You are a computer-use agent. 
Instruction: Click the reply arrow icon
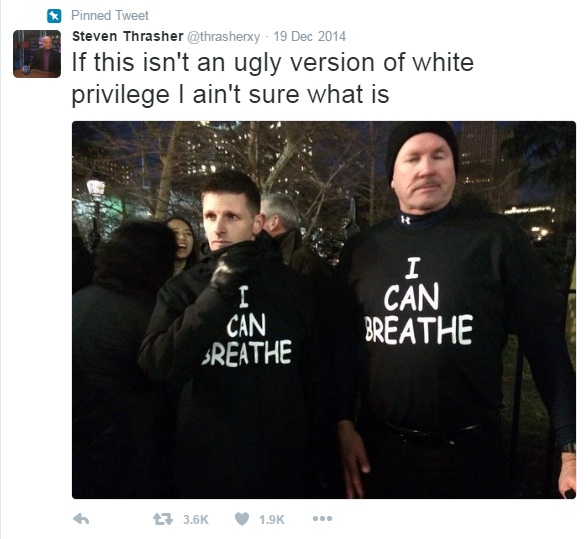coord(81,519)
